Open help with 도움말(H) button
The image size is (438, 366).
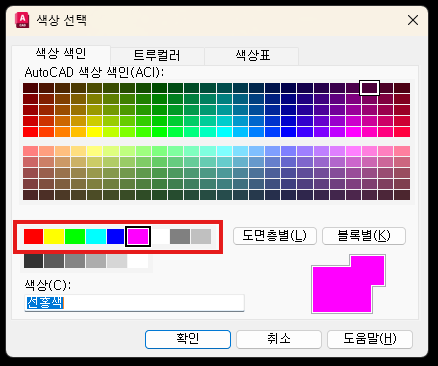(x=370, y=339)
